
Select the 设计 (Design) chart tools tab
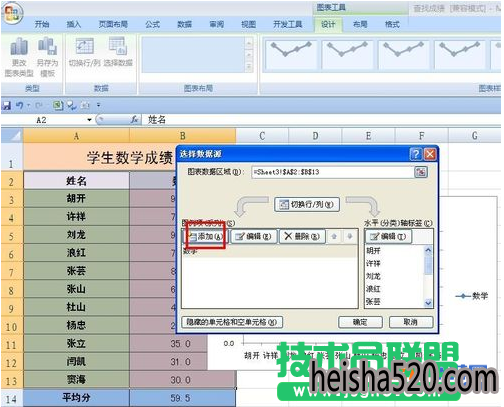(328, 24)
